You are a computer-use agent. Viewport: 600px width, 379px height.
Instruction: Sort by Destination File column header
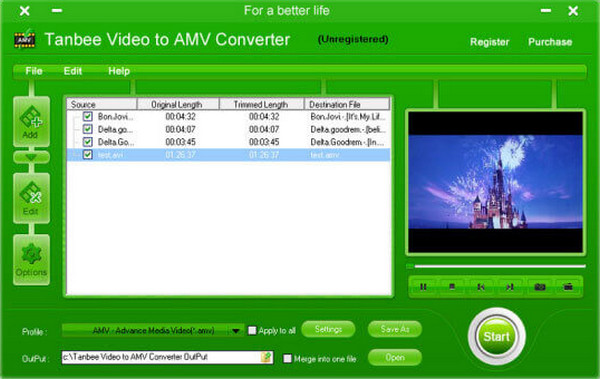click(x=347, y=104)
